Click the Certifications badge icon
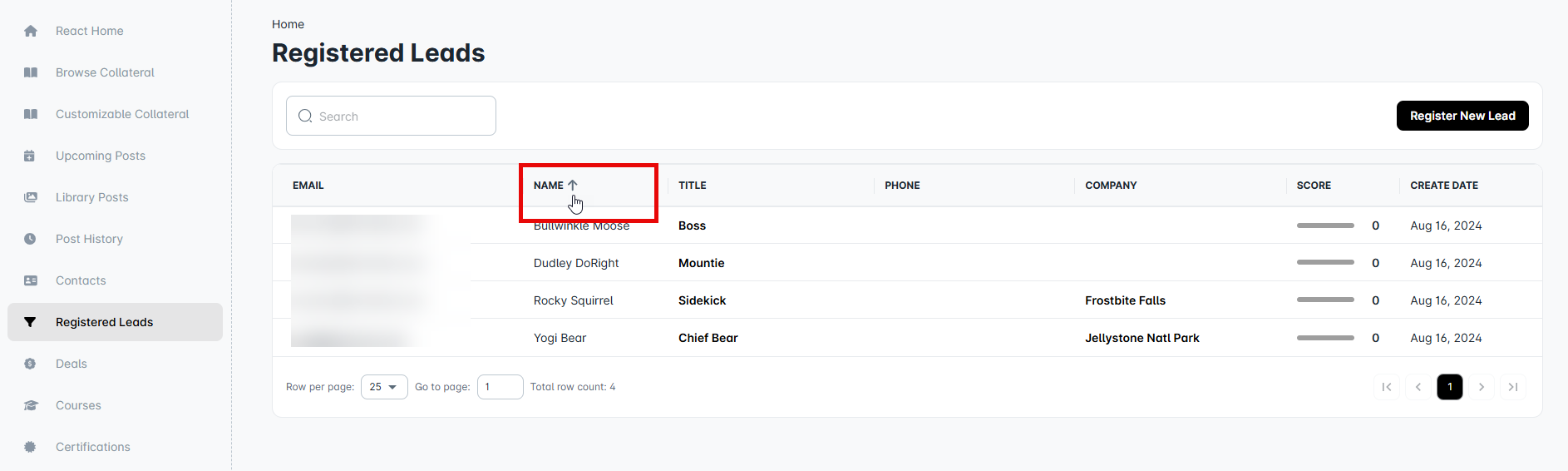Screen dimensions: 1568x471 (30, 447)
